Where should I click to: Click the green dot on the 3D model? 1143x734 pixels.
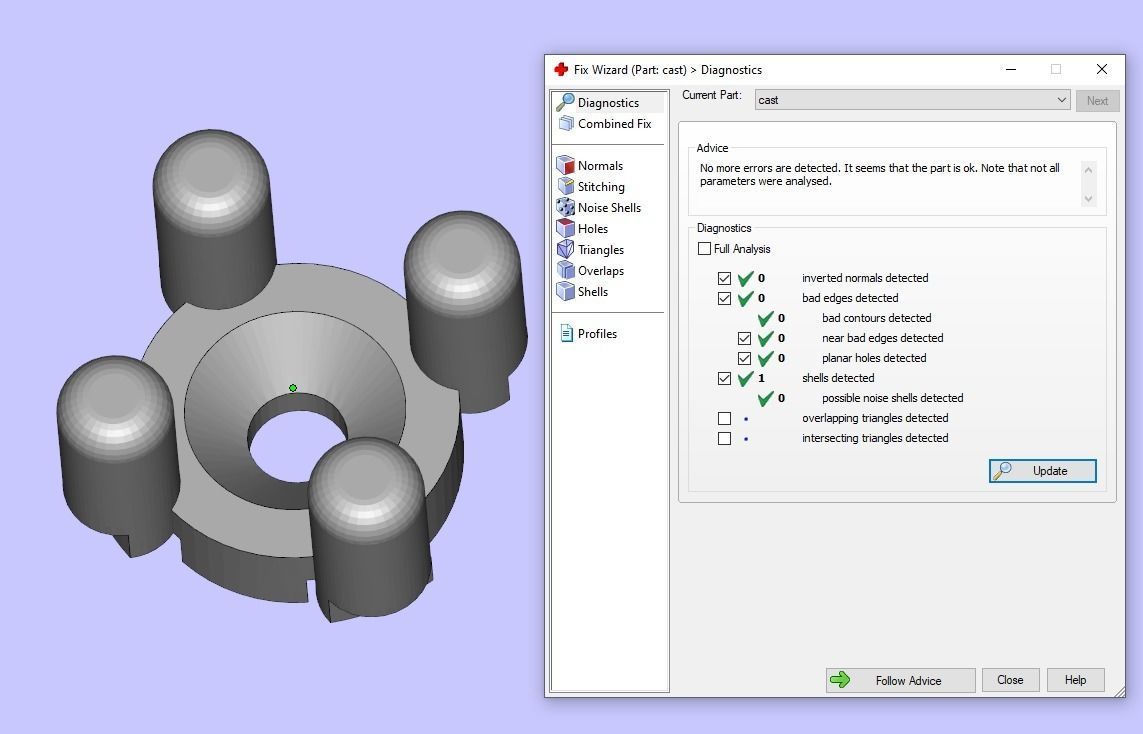click(x=293, y=388)
